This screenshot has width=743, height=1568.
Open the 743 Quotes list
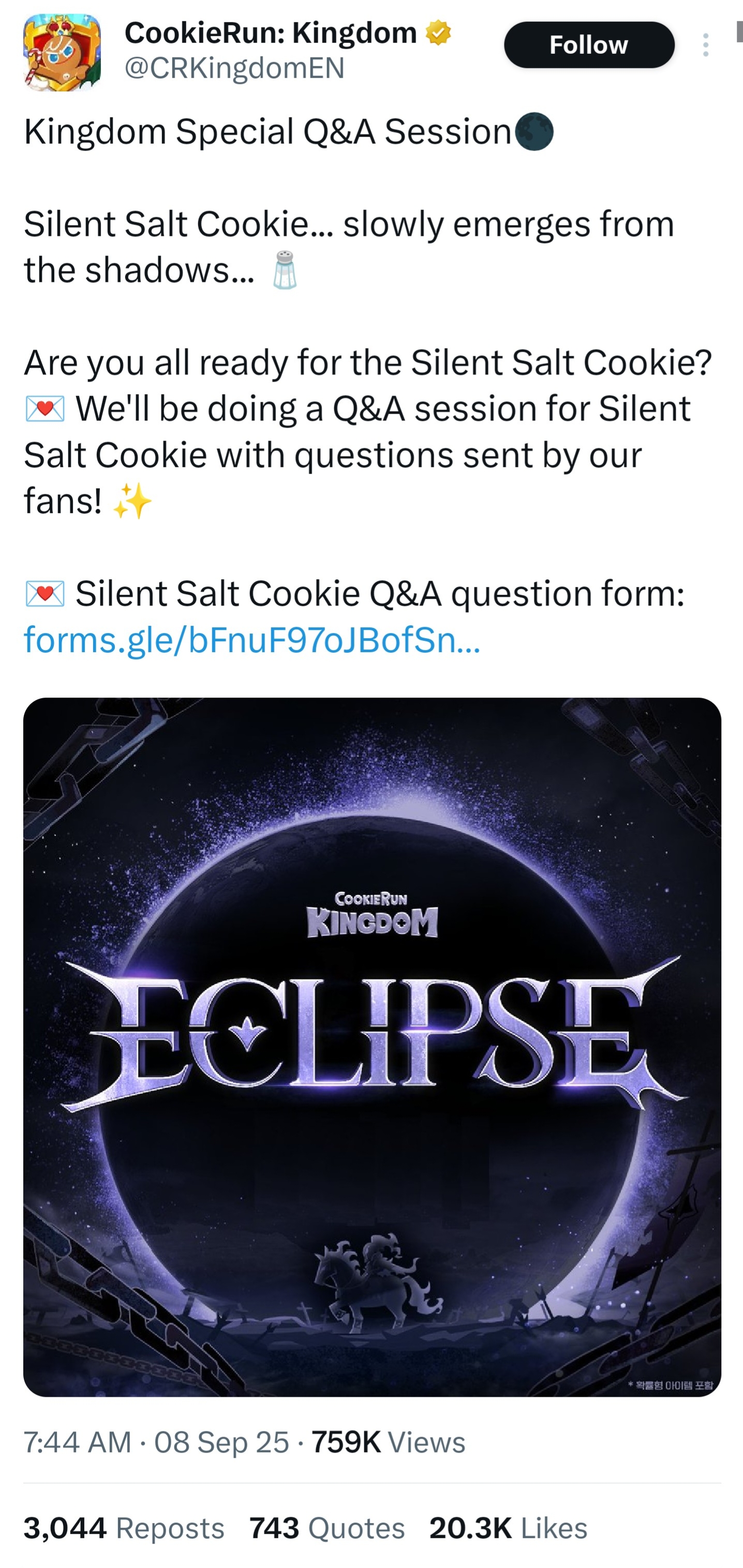point(326,1528)
